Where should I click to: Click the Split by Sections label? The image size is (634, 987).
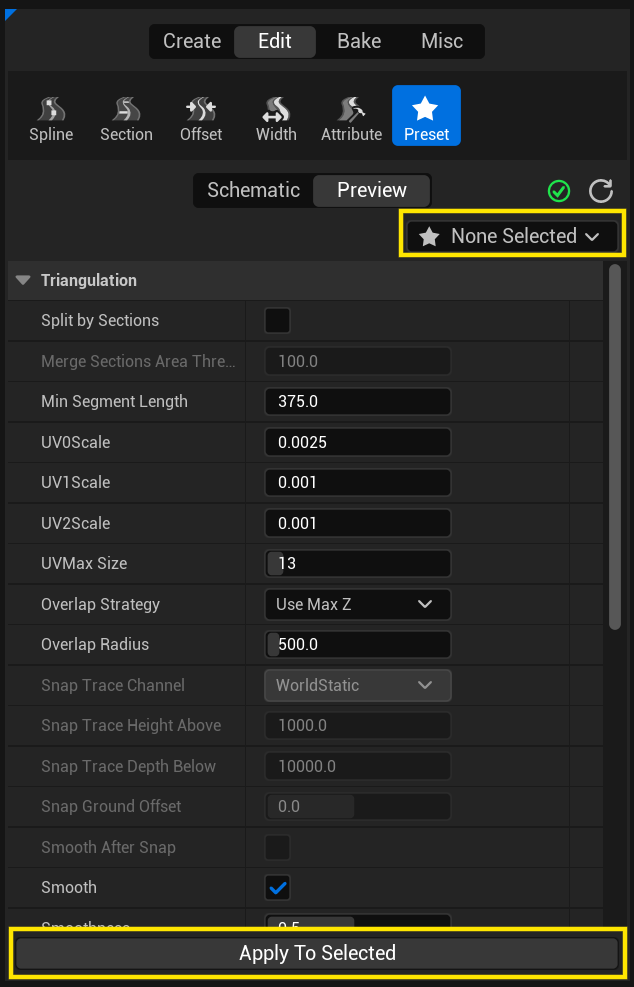point(100,320)
